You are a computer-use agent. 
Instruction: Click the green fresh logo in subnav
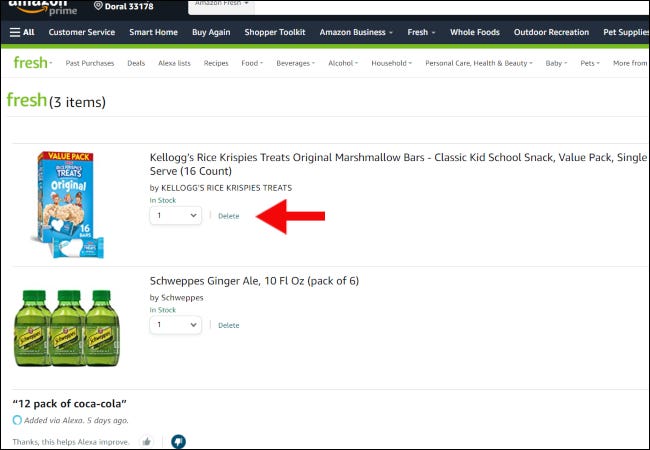pyautogui.click(x=32, y=63)
